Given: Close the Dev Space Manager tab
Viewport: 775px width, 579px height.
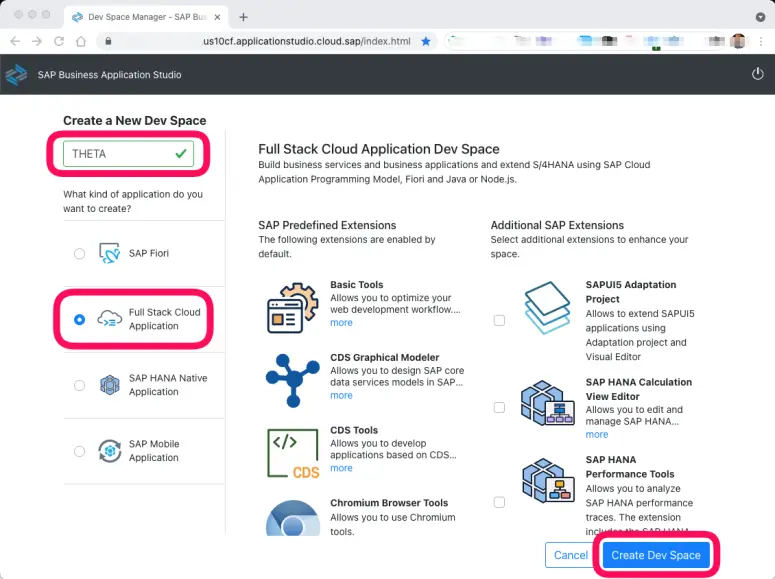Looking at the screenshot, I should [217, 17].
